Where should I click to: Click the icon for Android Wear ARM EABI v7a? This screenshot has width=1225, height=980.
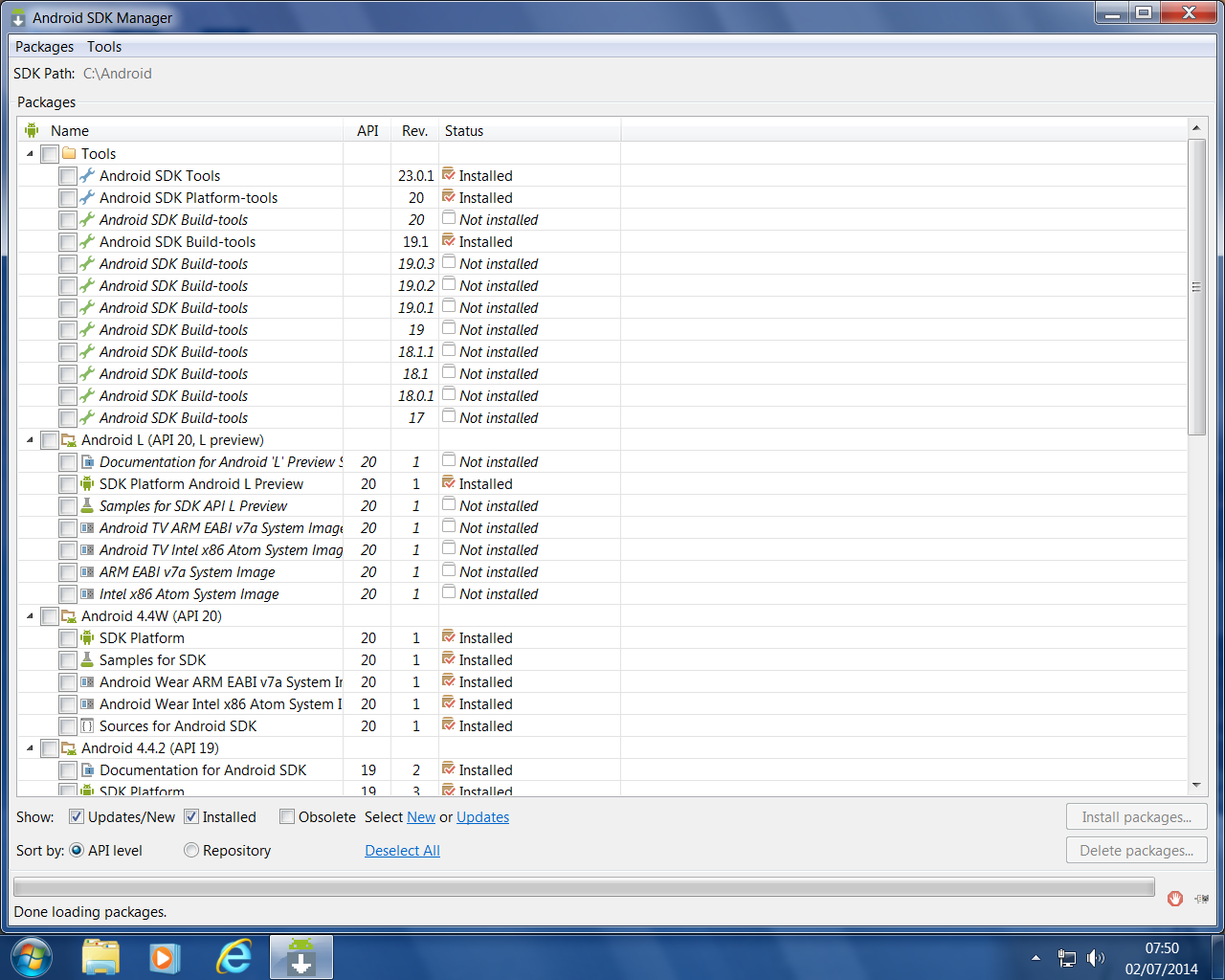[87, 682]
